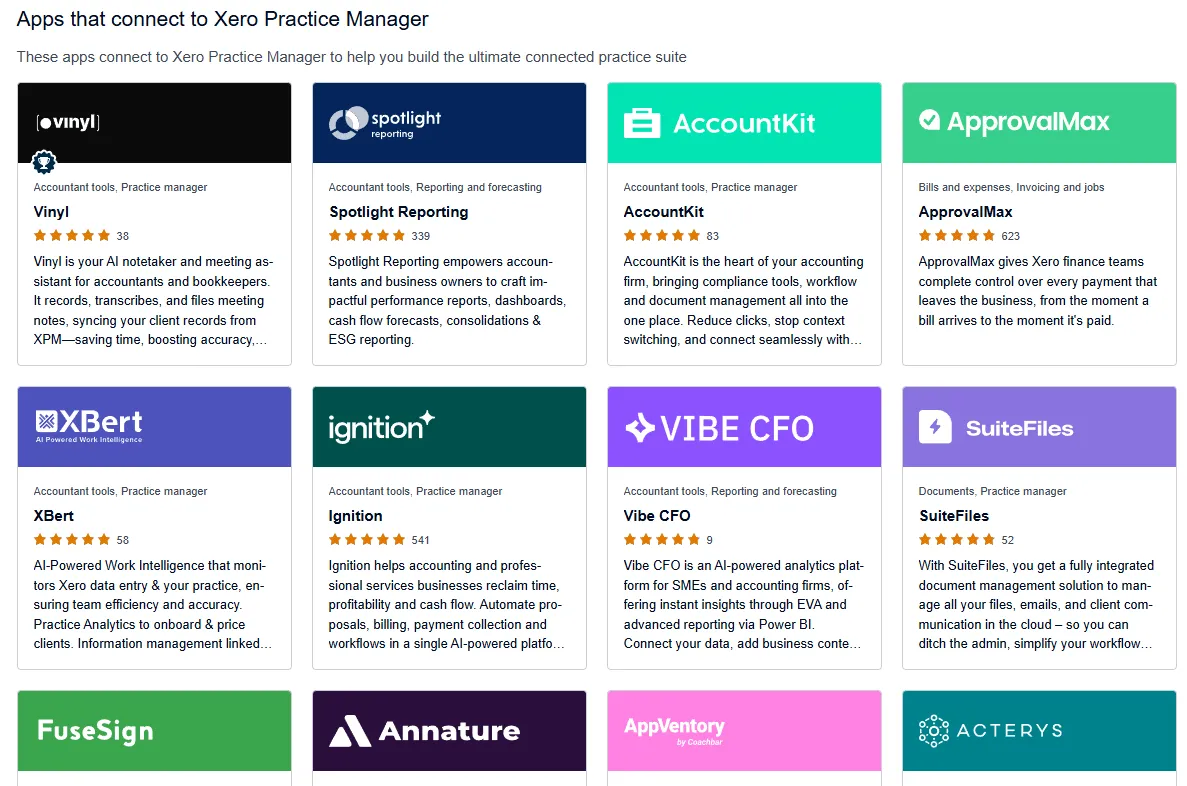Click the XBert app title
This screenshot has height=786, width=1187.
[x=54, y=516]
